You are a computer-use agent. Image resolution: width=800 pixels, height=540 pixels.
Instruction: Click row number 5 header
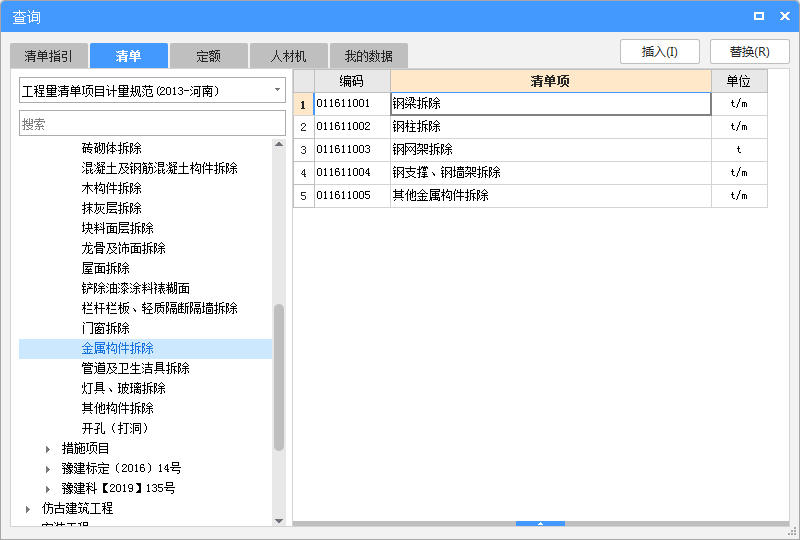click(x=304, y=195)
